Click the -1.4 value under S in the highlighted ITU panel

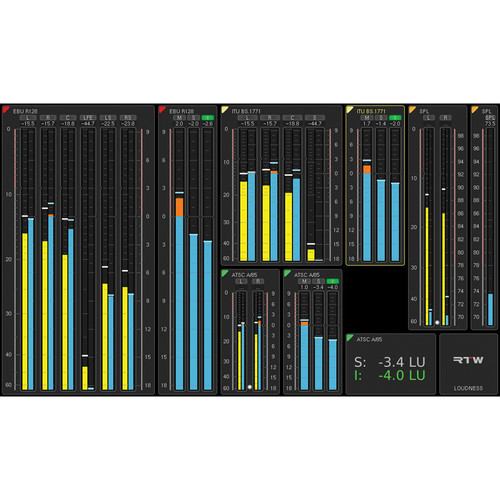(x=381, y=124)
